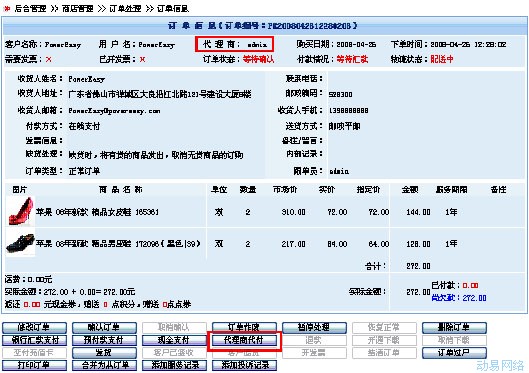Add a complaint record via 添加投诉记录
The height and width of the screenshot is (373, 529).
click(244, 365)
